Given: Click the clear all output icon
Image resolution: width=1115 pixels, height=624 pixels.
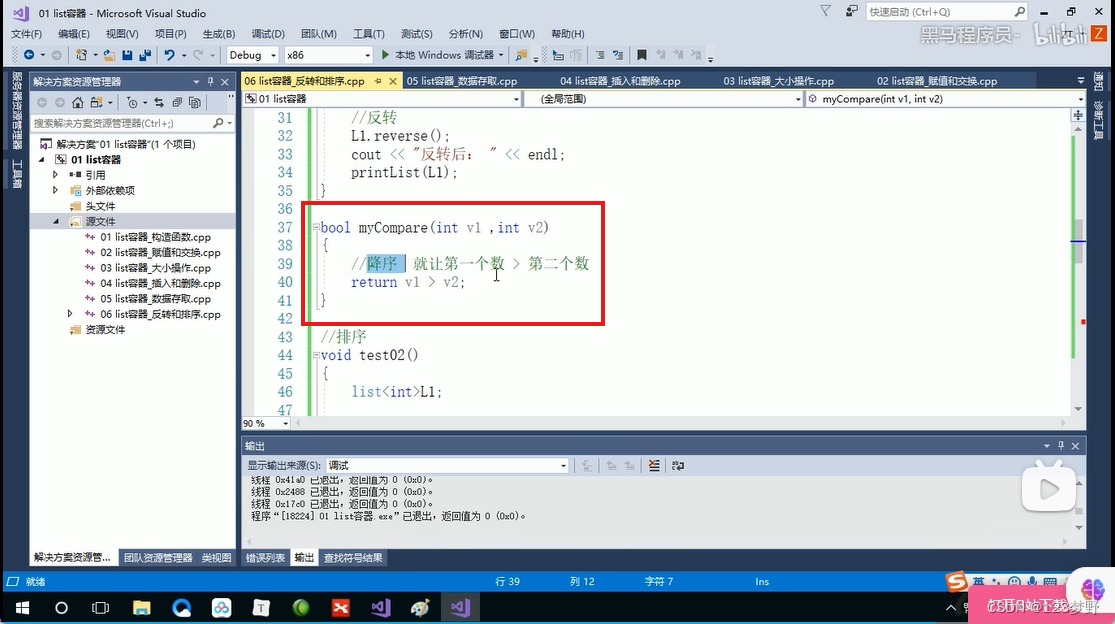Looking at the screenshot, I should click(x=653, y=466).
